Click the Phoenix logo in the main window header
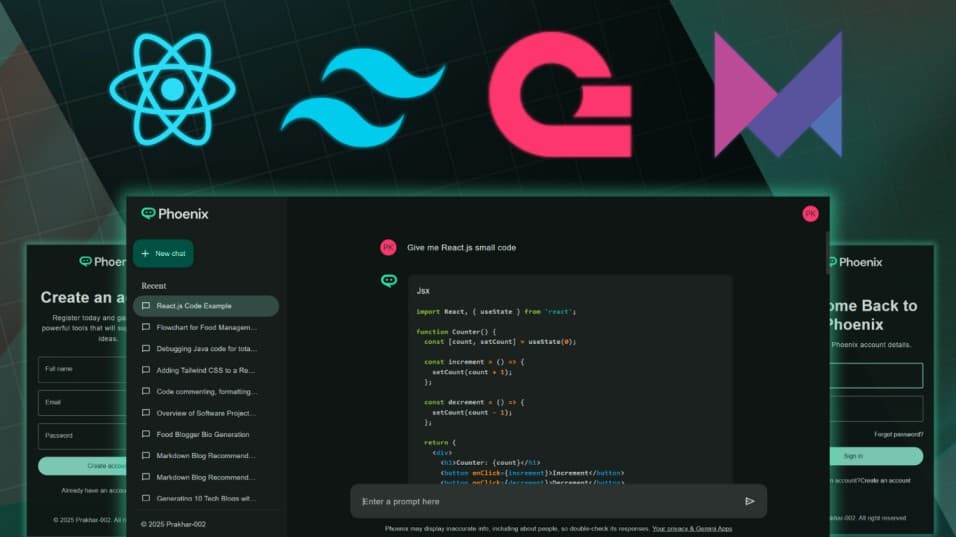Image resolution: width=956 pixels, height=537 pixels. click(175, 214)
